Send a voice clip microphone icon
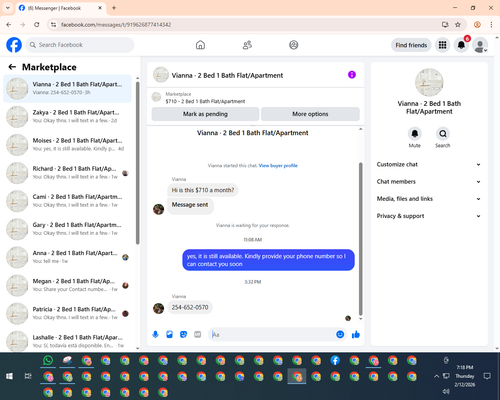 155,334
